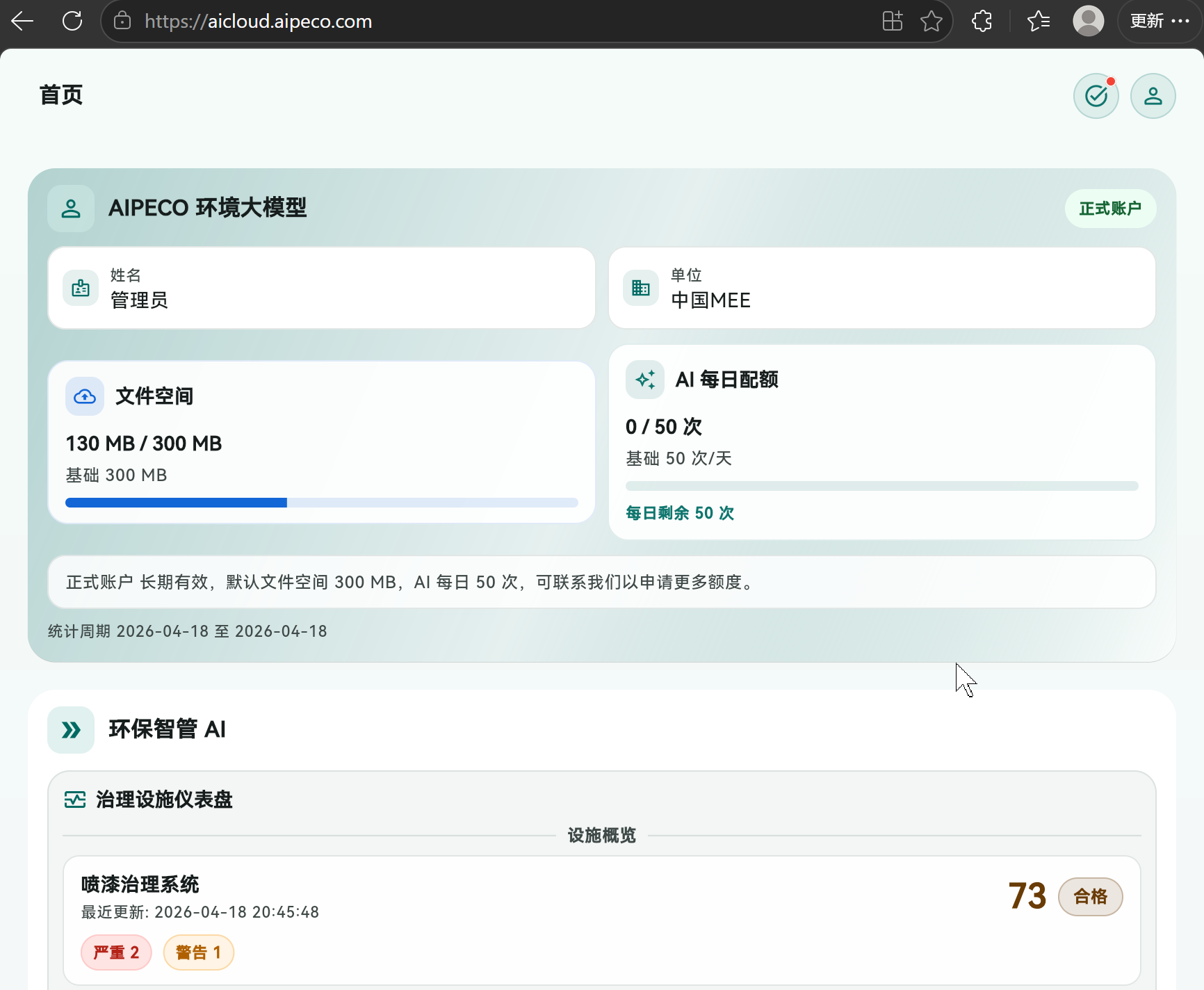Image resolution: width=1204 pixels, height=990 pixels.
Task: Open the user account icon in the header
Action: pyautogui.click(x=1153, y=96)
